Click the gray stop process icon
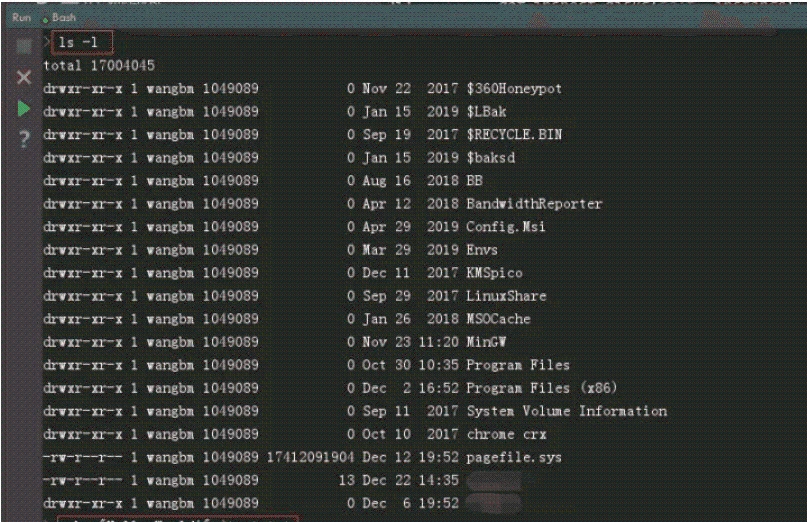The image size is (807, 522). pyautogui.click(x=24, y=46)
